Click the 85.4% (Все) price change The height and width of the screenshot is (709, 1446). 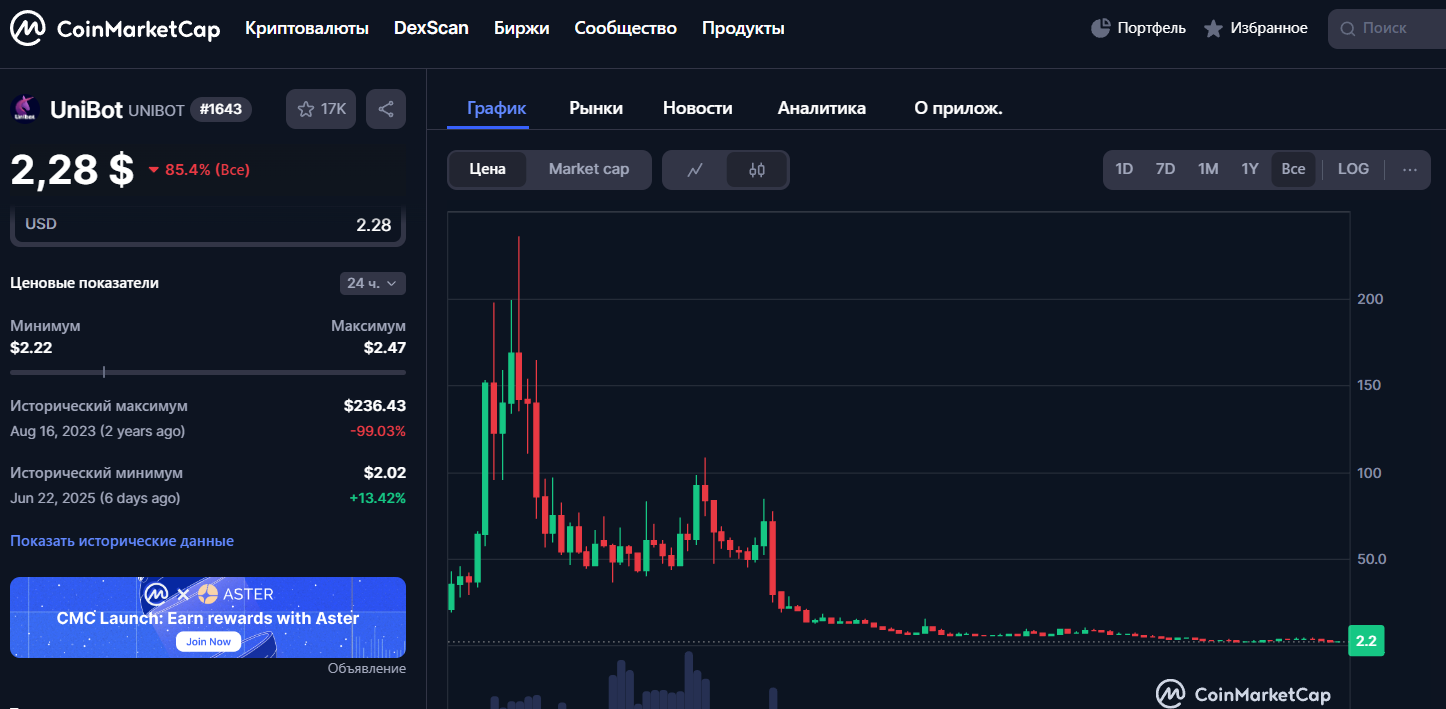(199, 170)
